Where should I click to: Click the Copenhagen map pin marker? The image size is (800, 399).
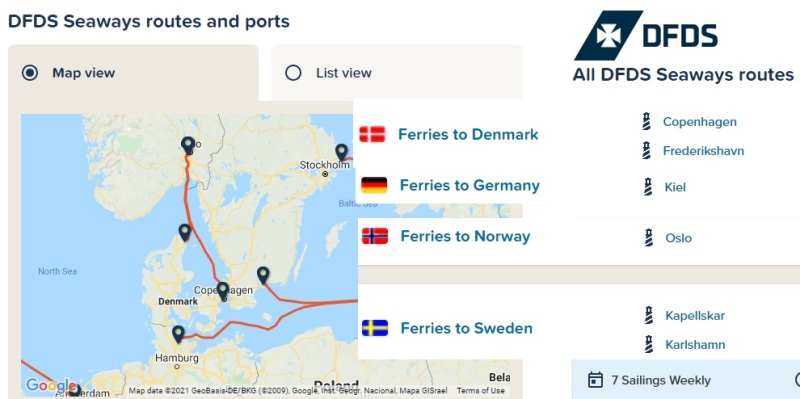222,291
